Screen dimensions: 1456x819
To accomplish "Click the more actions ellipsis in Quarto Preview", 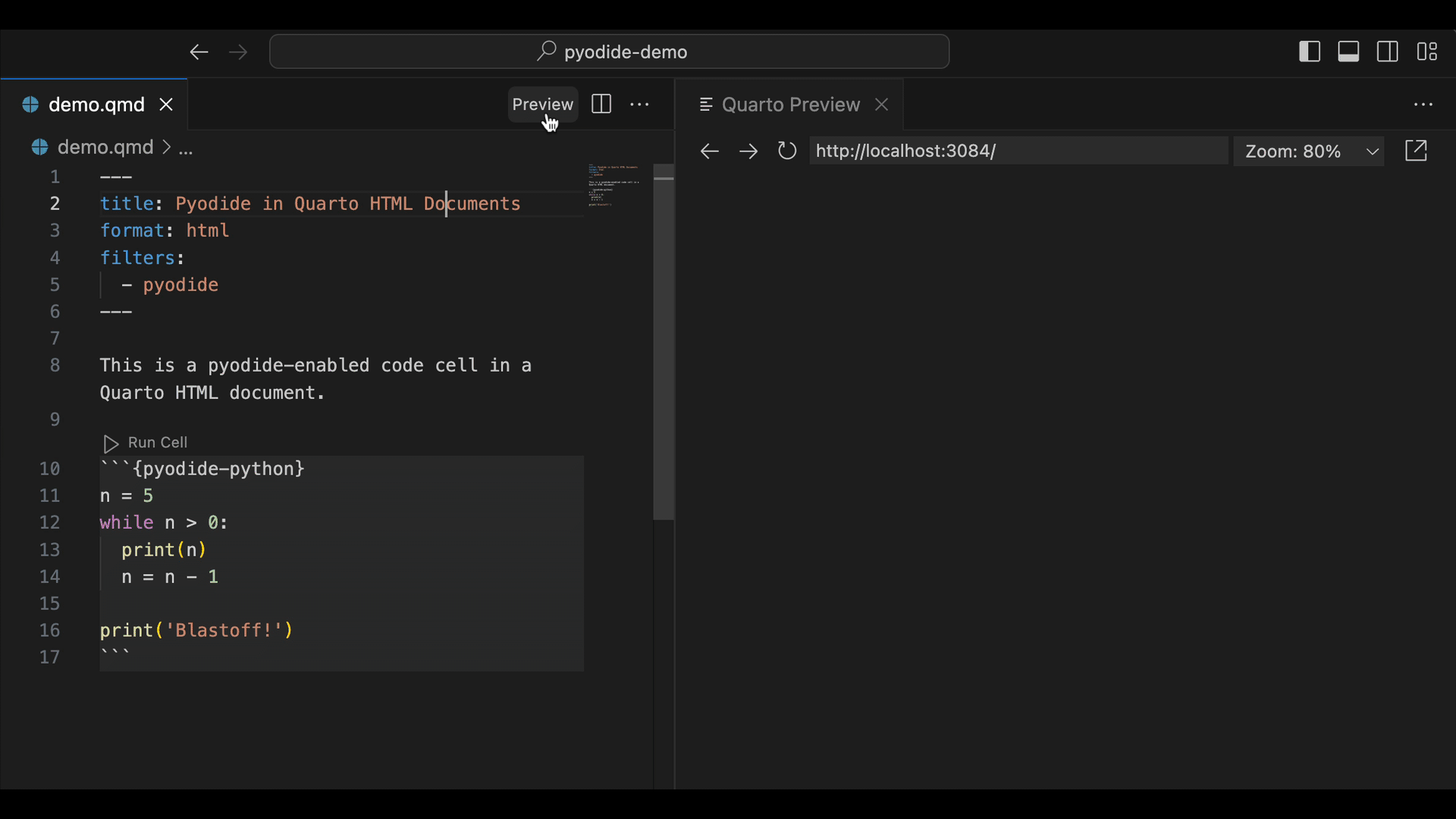I will click(1424, 104).
